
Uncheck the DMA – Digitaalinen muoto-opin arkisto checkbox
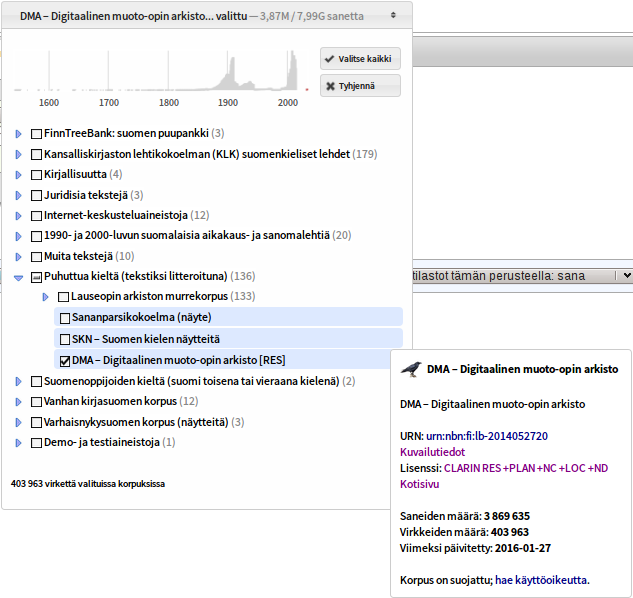[x=65, y=360]
